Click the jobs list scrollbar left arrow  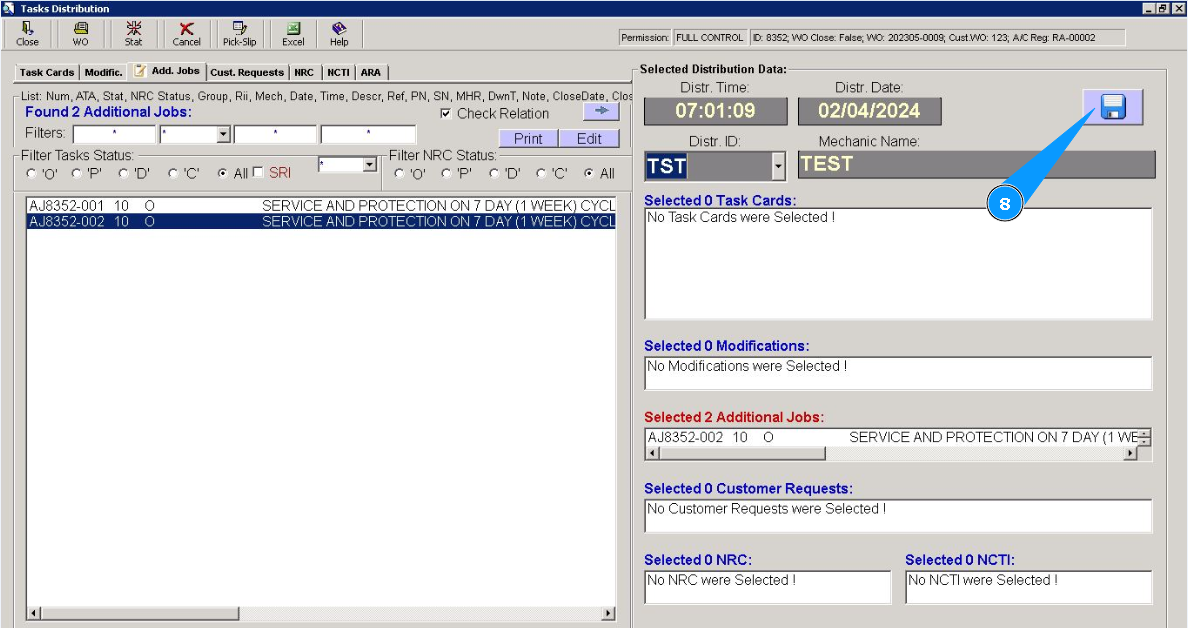coord(33,613)
